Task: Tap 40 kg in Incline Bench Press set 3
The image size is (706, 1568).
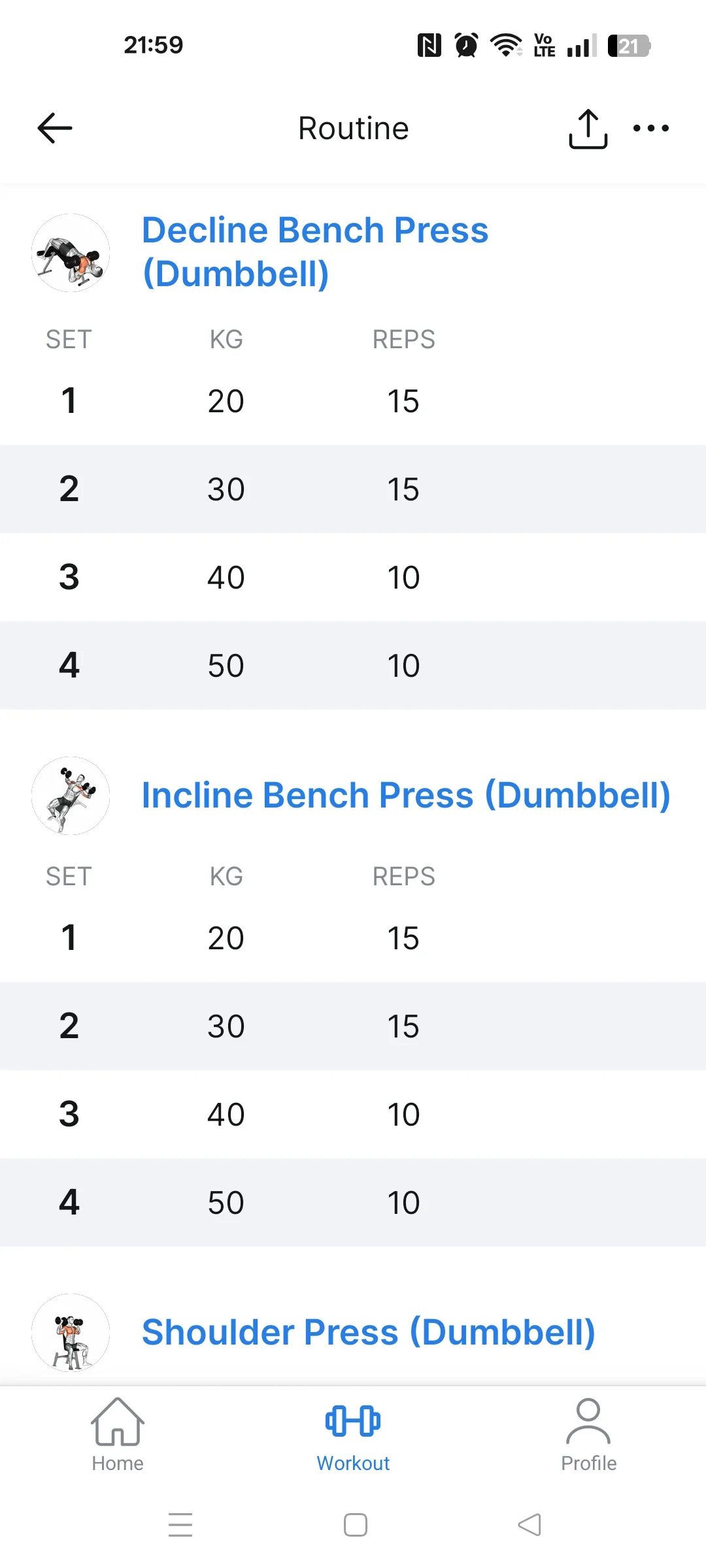Action: pyautogui.click(x=226, y=1115)
